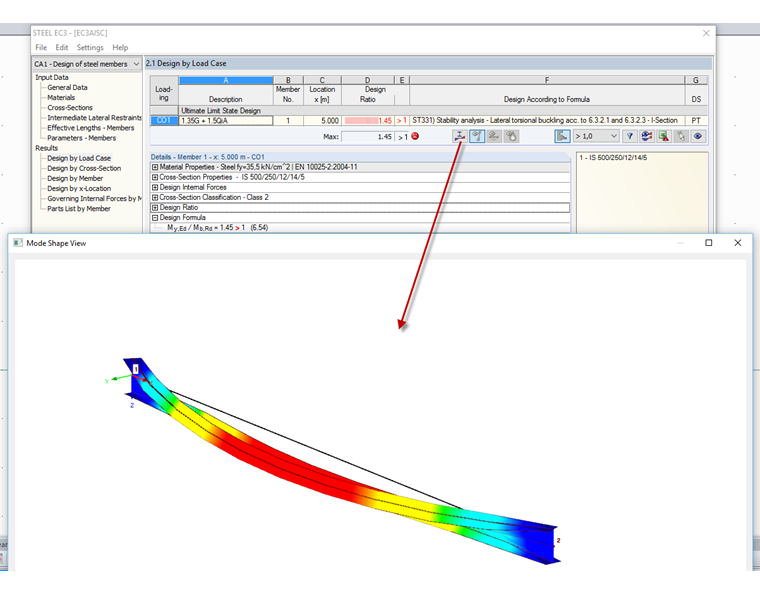This screenshot has width=760, height=595.
Task: Export table to Excel icon
Action: pyautogui.click(x=664, y=136)
